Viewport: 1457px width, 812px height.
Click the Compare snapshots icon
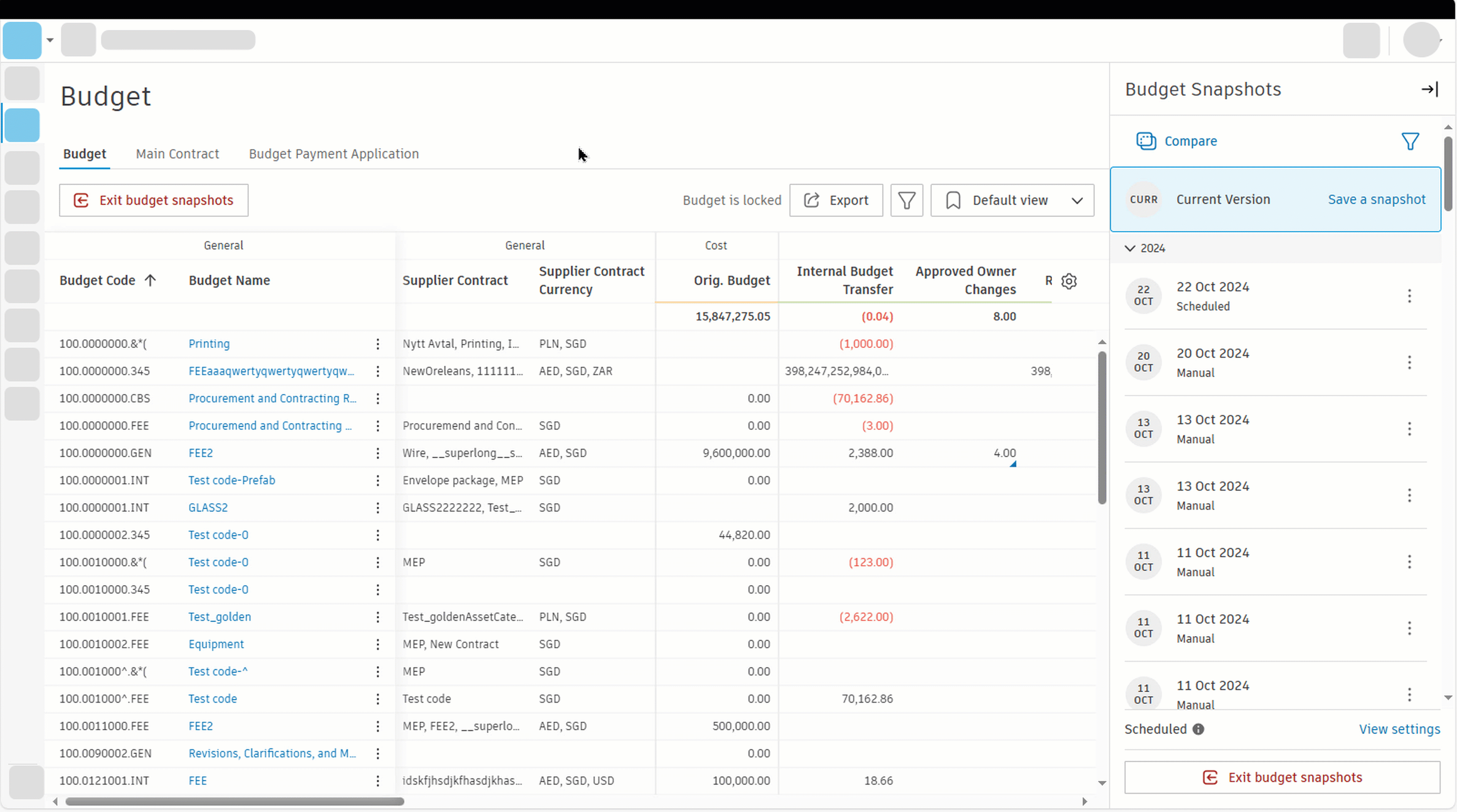point(1146,141)
